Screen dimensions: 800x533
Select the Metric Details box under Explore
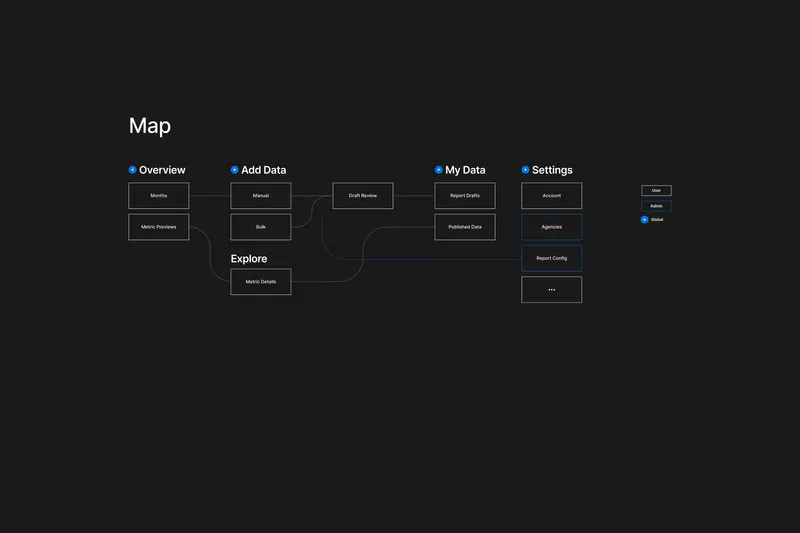click(x=261, y=282)
